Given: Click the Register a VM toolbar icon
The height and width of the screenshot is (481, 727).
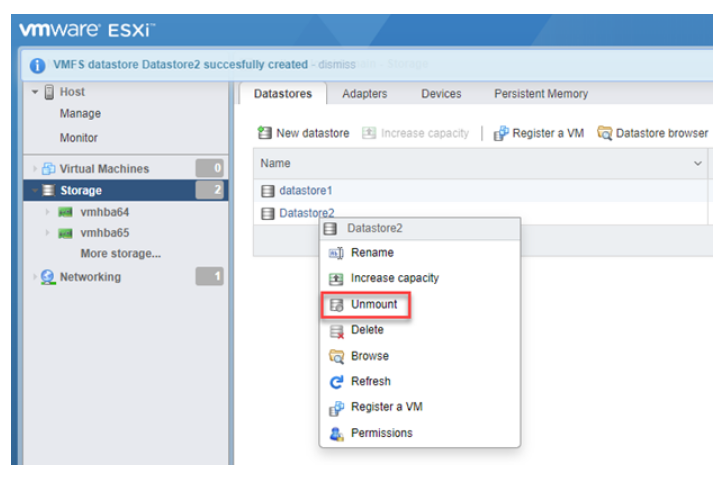Looking at the screenshot, I should tap(501, 133).
